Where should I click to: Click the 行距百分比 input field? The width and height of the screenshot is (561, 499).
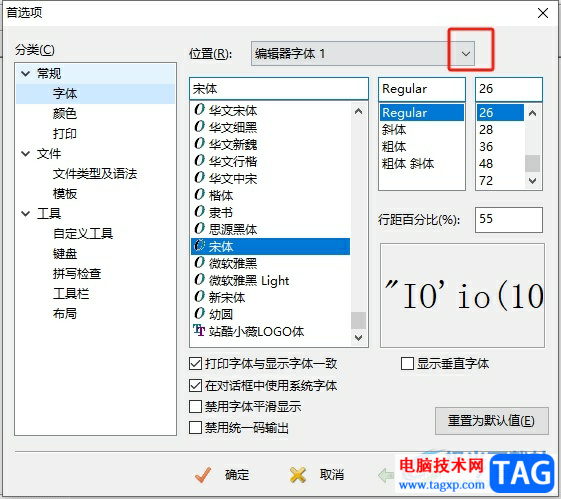[x=508, y=219]
